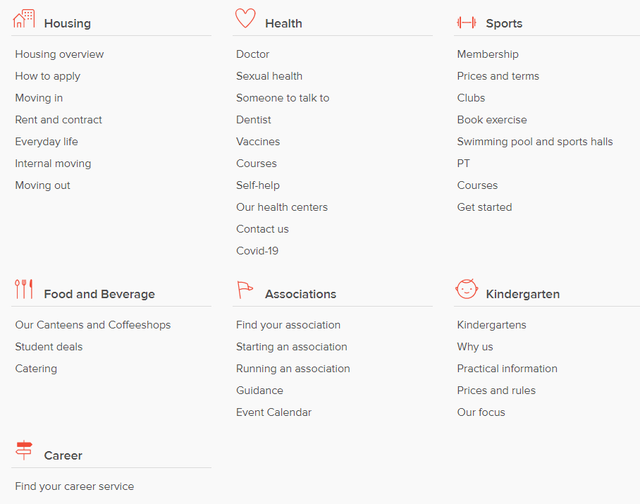The height and width of the screenshot is (504, 640).
Task: Open the Sports section heading
Action: coord(504,23)
